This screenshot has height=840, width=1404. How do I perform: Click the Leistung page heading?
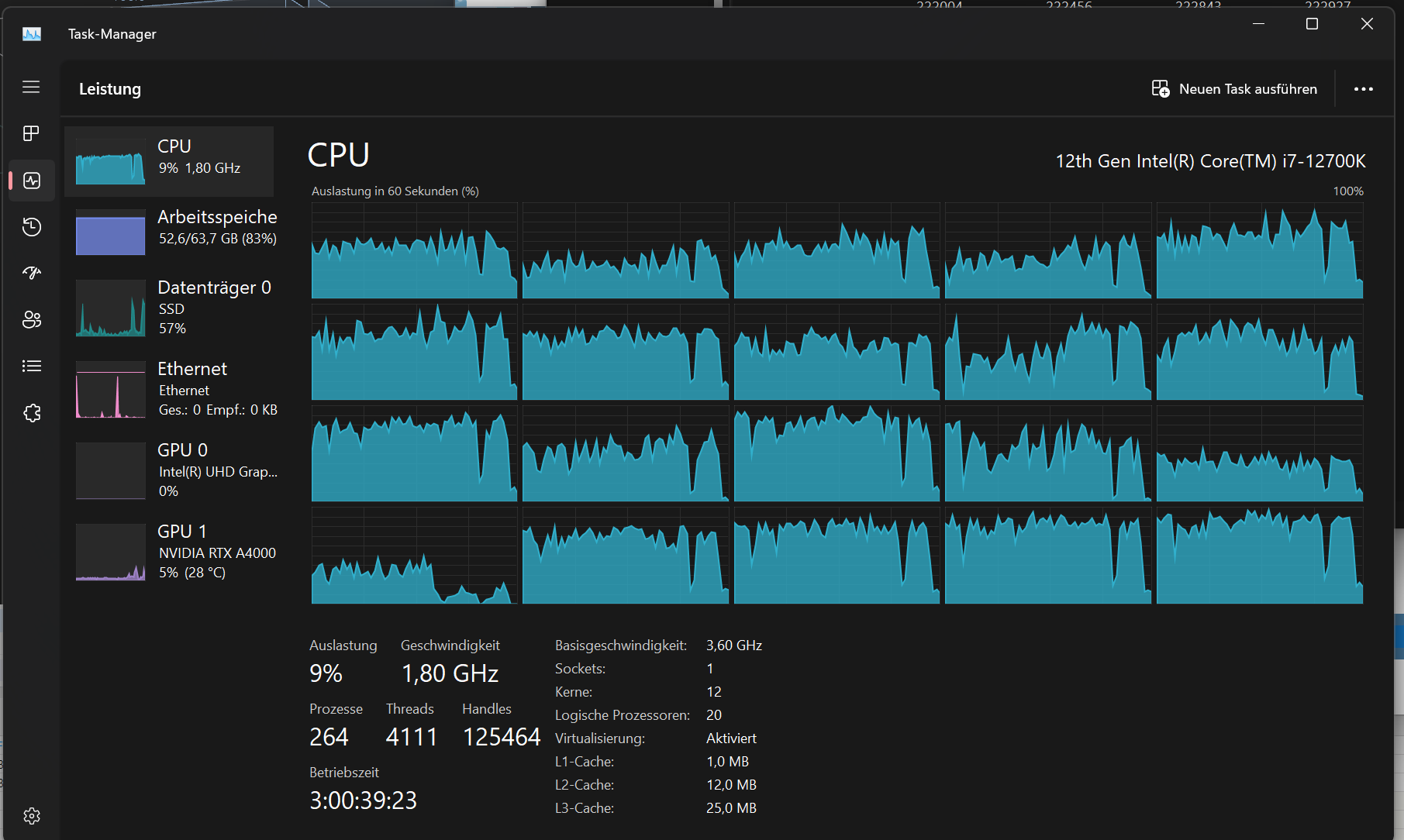110,89
